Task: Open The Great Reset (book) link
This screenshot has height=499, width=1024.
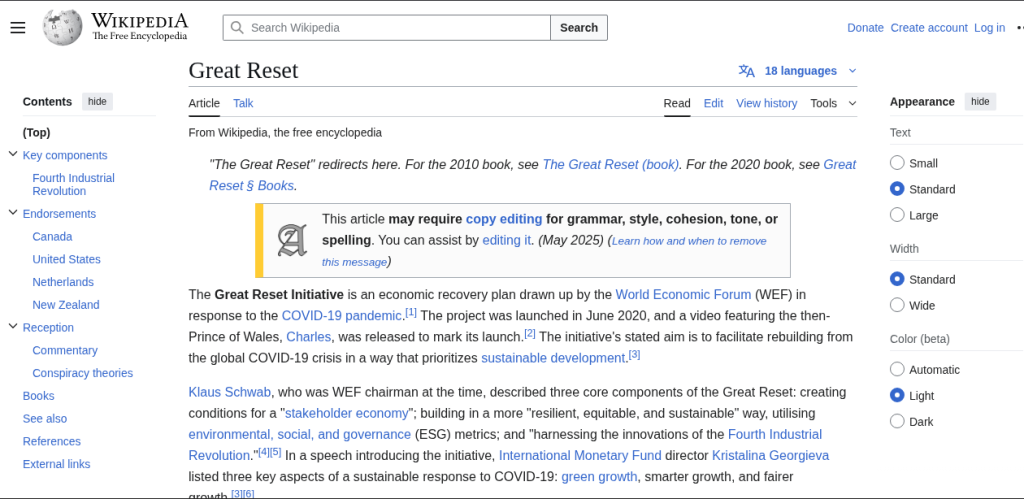Action: 611,165
